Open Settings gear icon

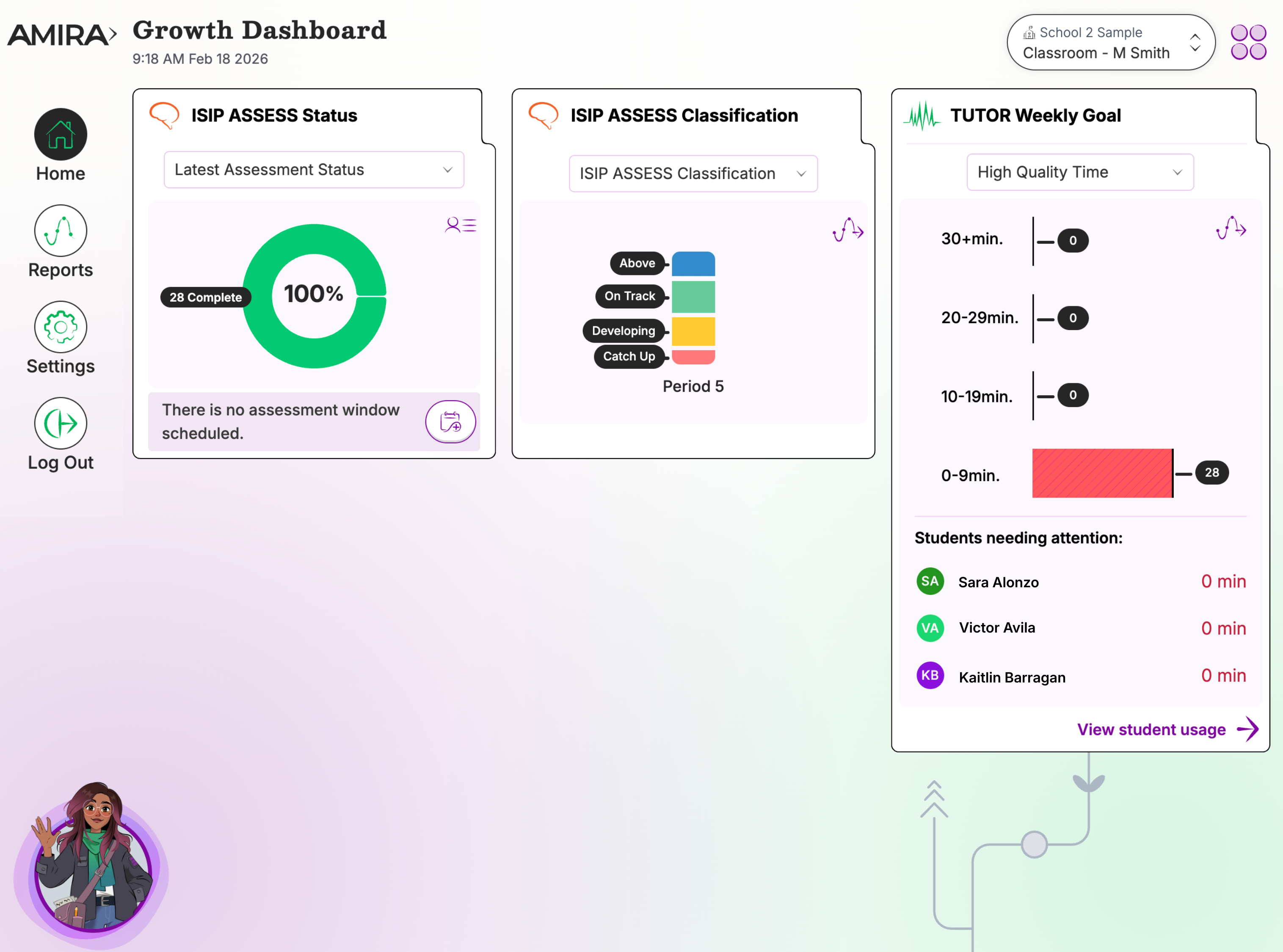point(61,327)
